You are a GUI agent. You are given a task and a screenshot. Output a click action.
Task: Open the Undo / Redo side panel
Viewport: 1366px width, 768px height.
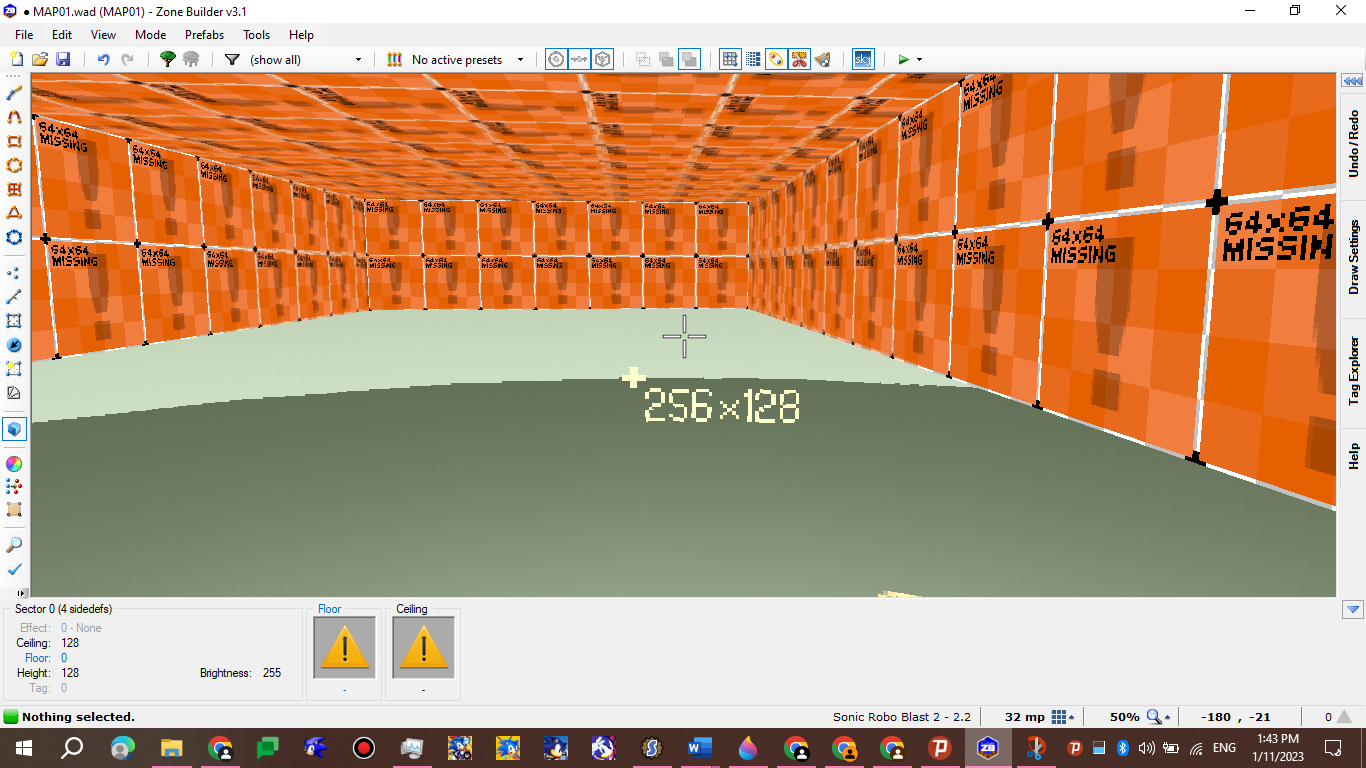point(1353,145)
